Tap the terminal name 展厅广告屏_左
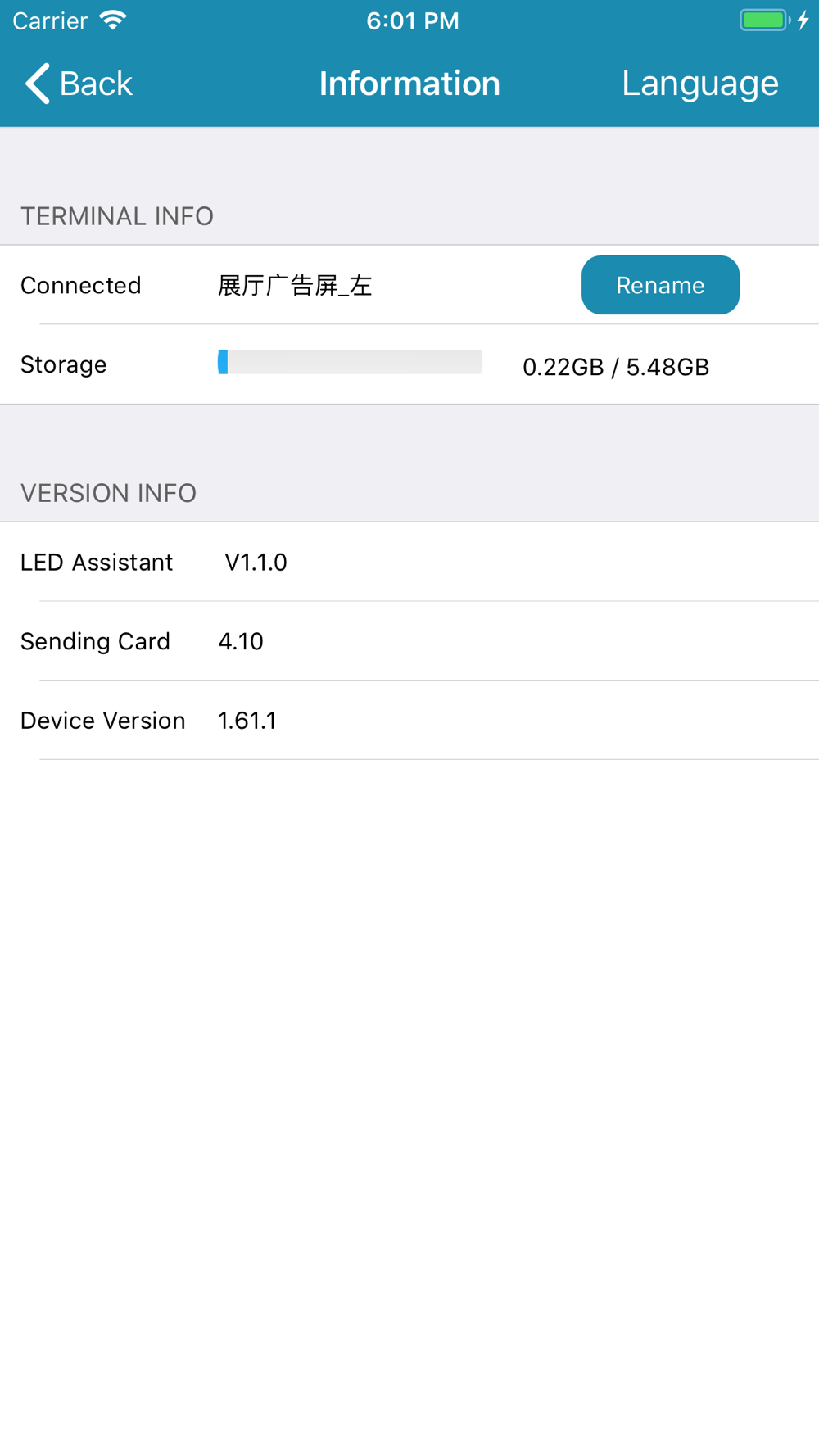This screenshot has height=1456, width=819. click(x=295, y=286)
